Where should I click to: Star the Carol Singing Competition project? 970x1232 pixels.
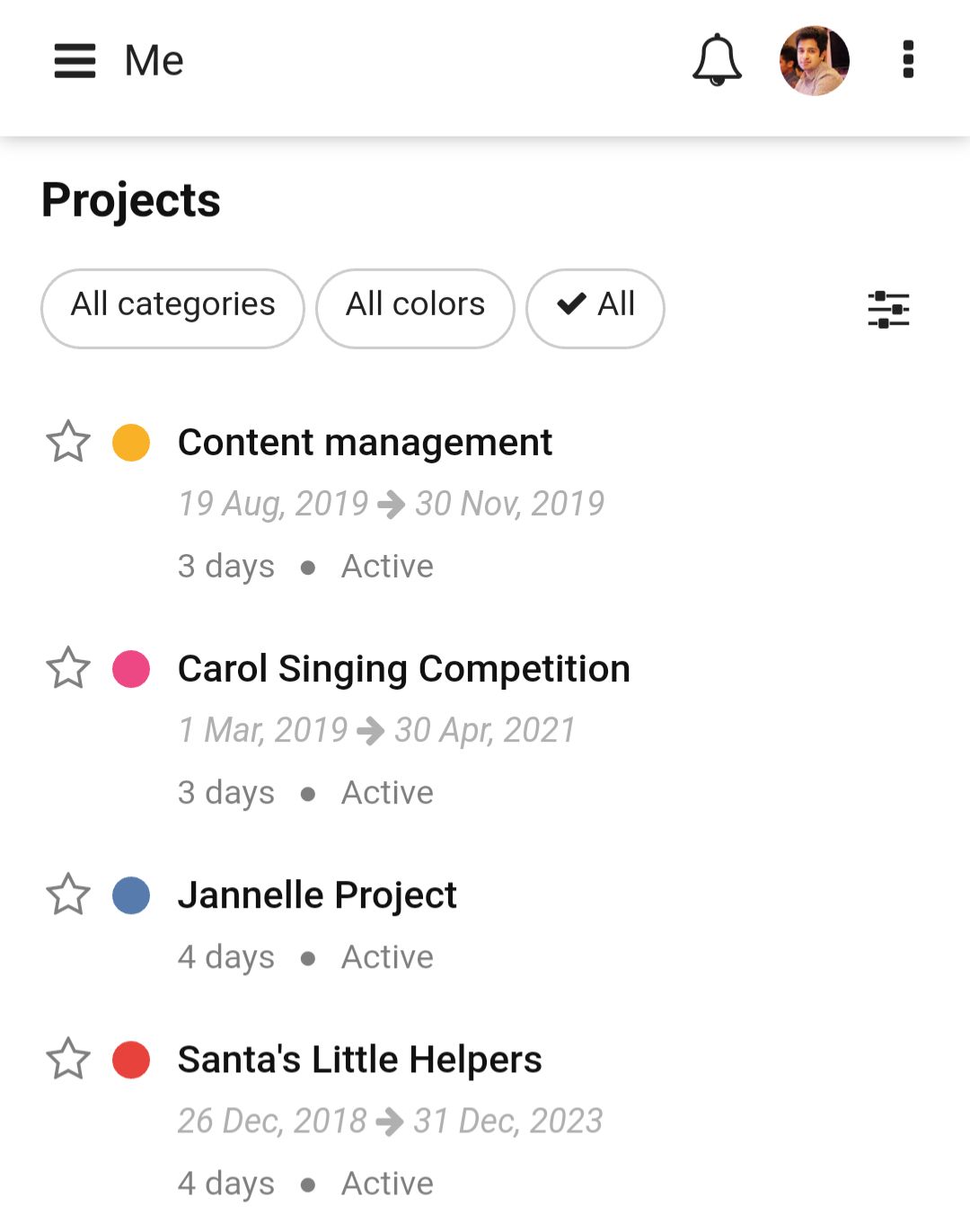coord(68,668)
